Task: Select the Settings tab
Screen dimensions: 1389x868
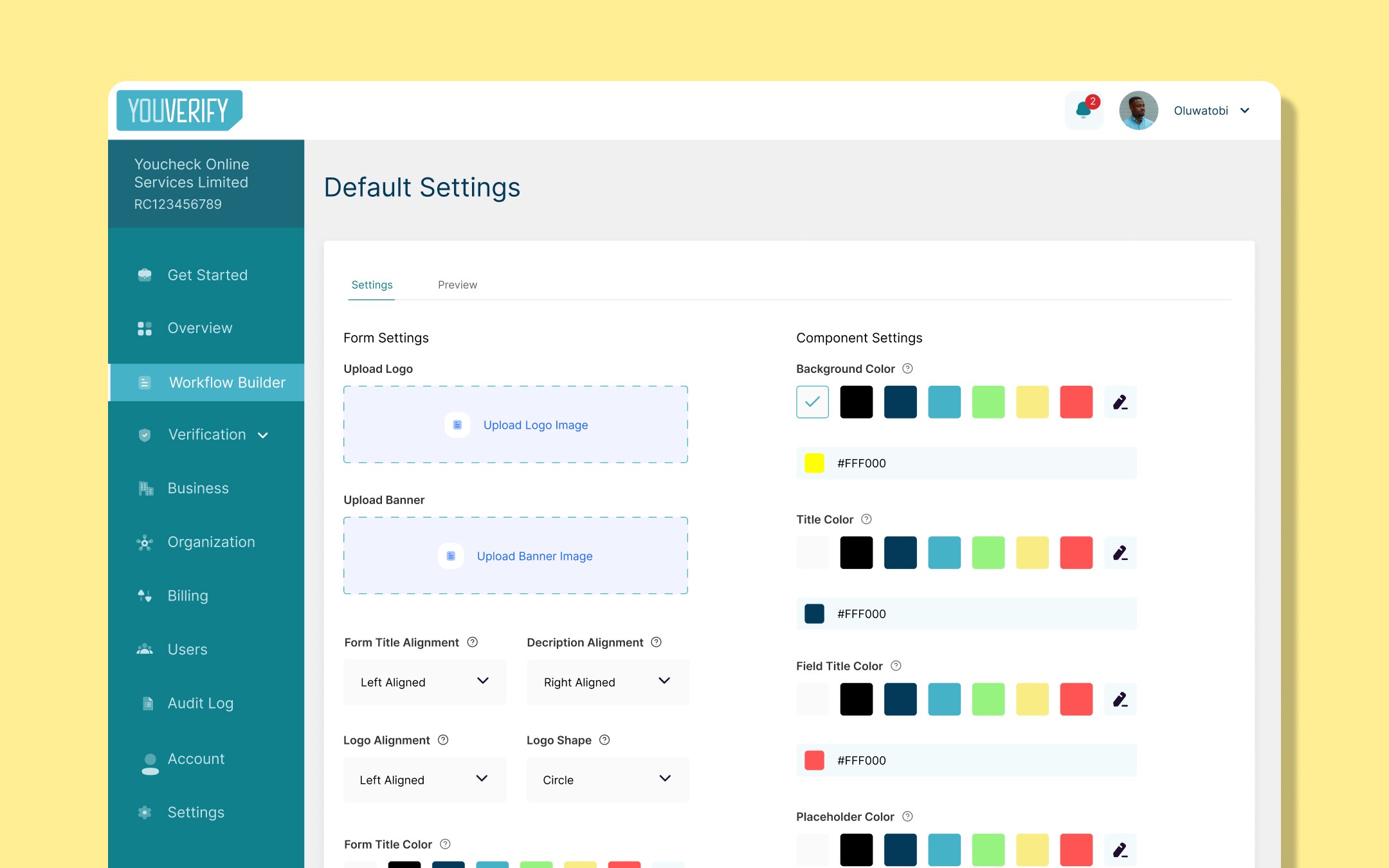Action: point(372,285)
